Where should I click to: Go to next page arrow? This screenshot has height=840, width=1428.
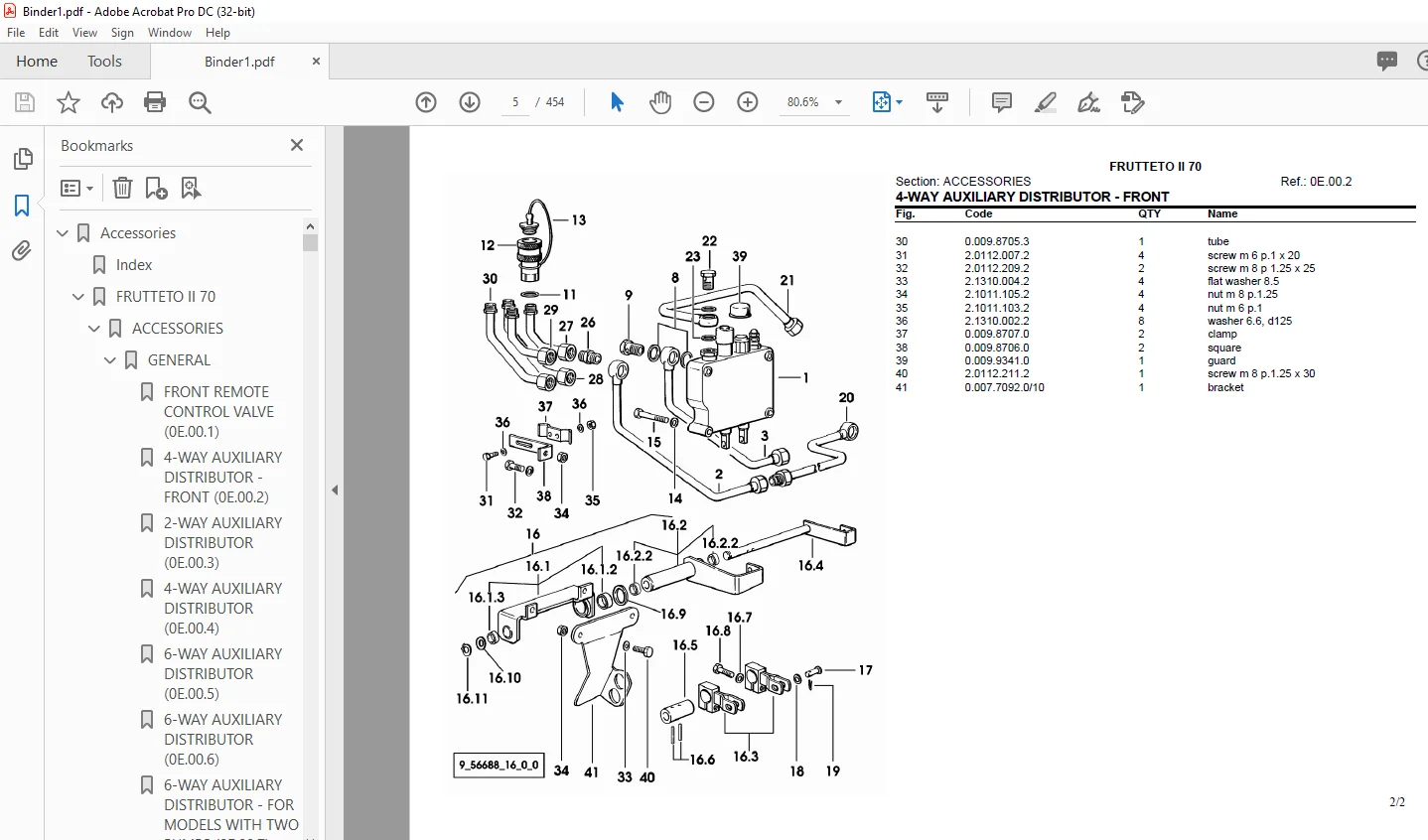click(470, 102)
